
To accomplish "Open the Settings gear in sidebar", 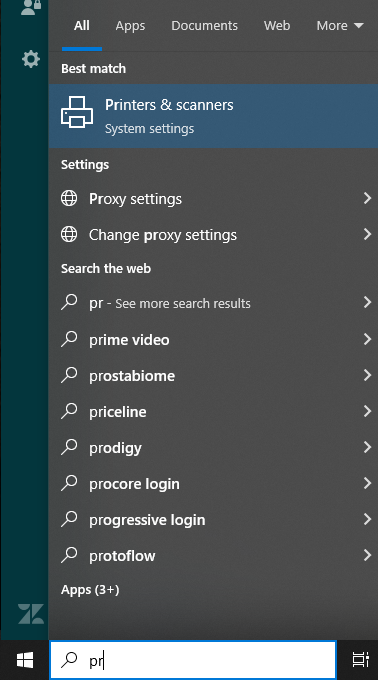I will click(x=30, y=59).
